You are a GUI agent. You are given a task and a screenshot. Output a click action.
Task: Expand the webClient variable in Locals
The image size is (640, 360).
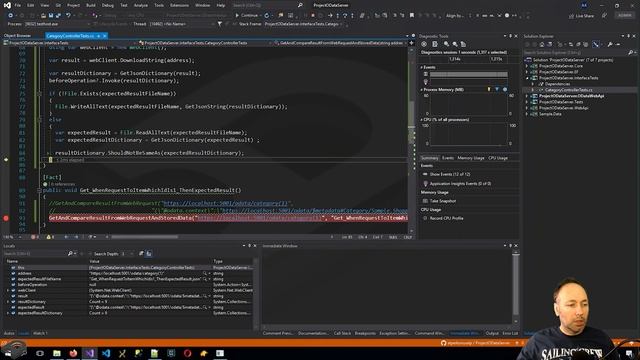click(8, 290)
